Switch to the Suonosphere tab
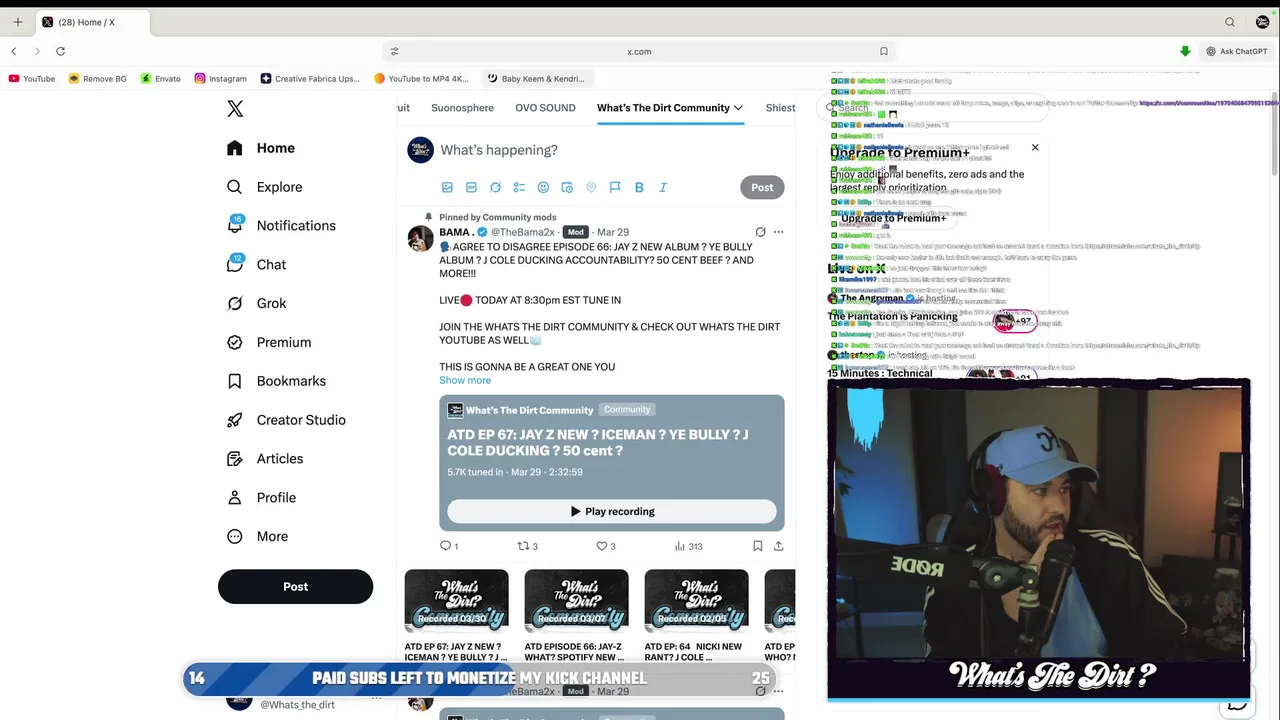This screenshot has height=720, width=1280. click(x=462, y=108)
